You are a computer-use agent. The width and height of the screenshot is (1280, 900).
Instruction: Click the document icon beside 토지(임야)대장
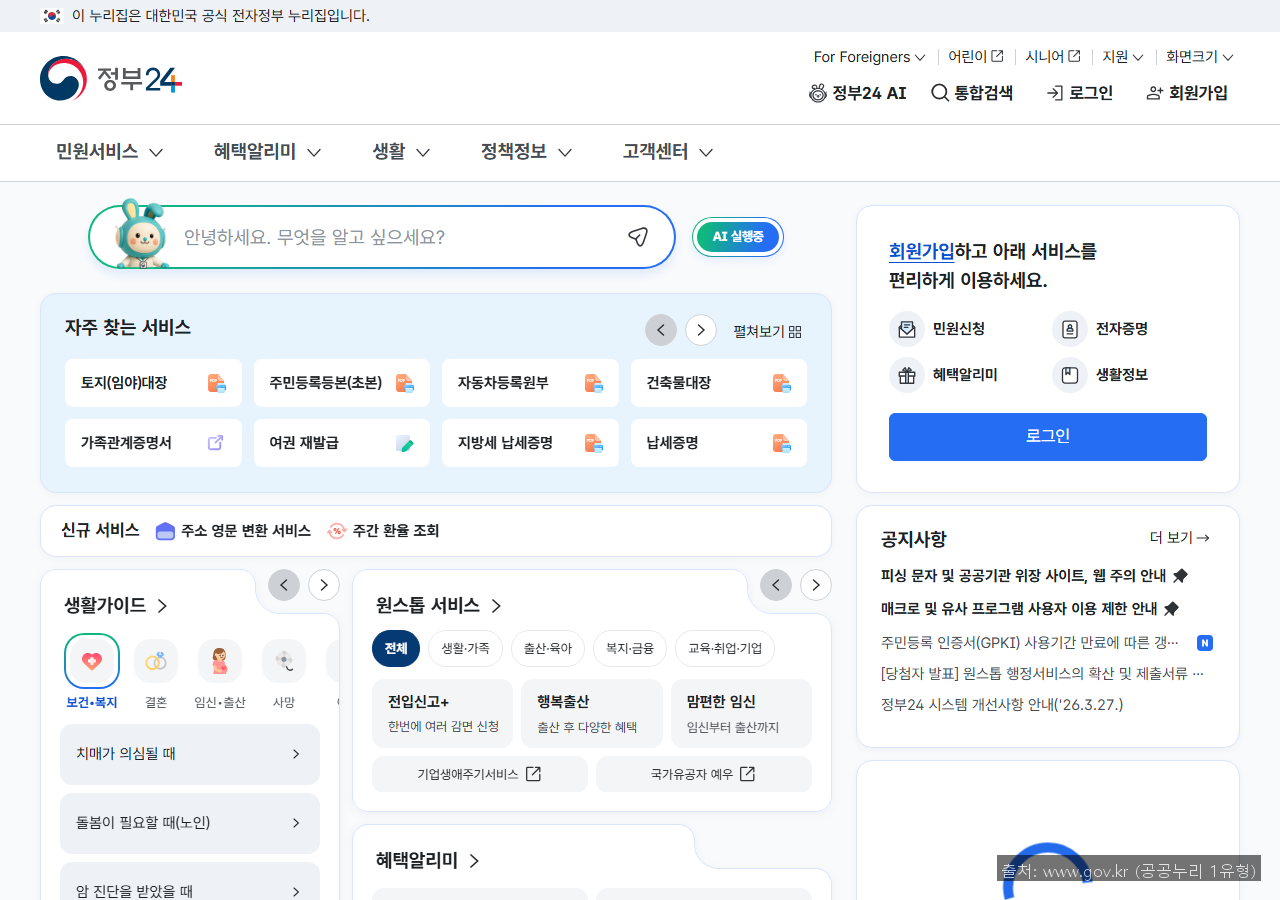(217, 382)
